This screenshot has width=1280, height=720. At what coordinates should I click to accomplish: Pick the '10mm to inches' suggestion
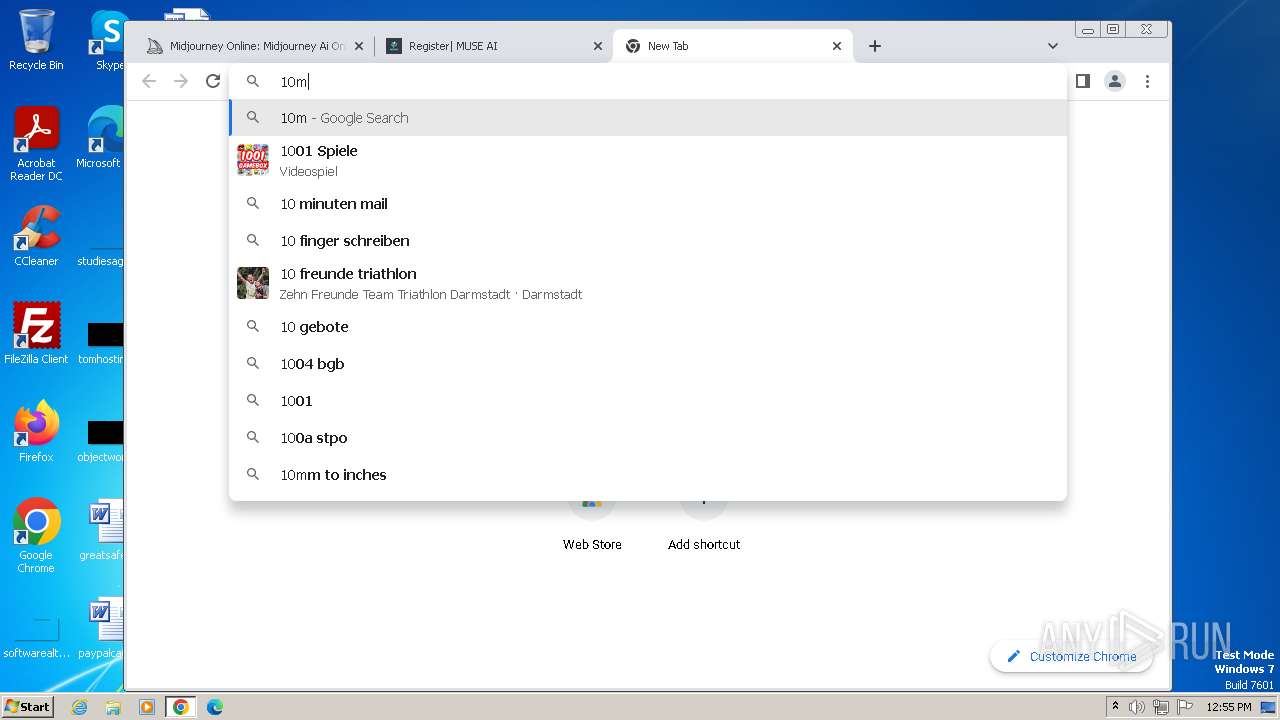648,475
